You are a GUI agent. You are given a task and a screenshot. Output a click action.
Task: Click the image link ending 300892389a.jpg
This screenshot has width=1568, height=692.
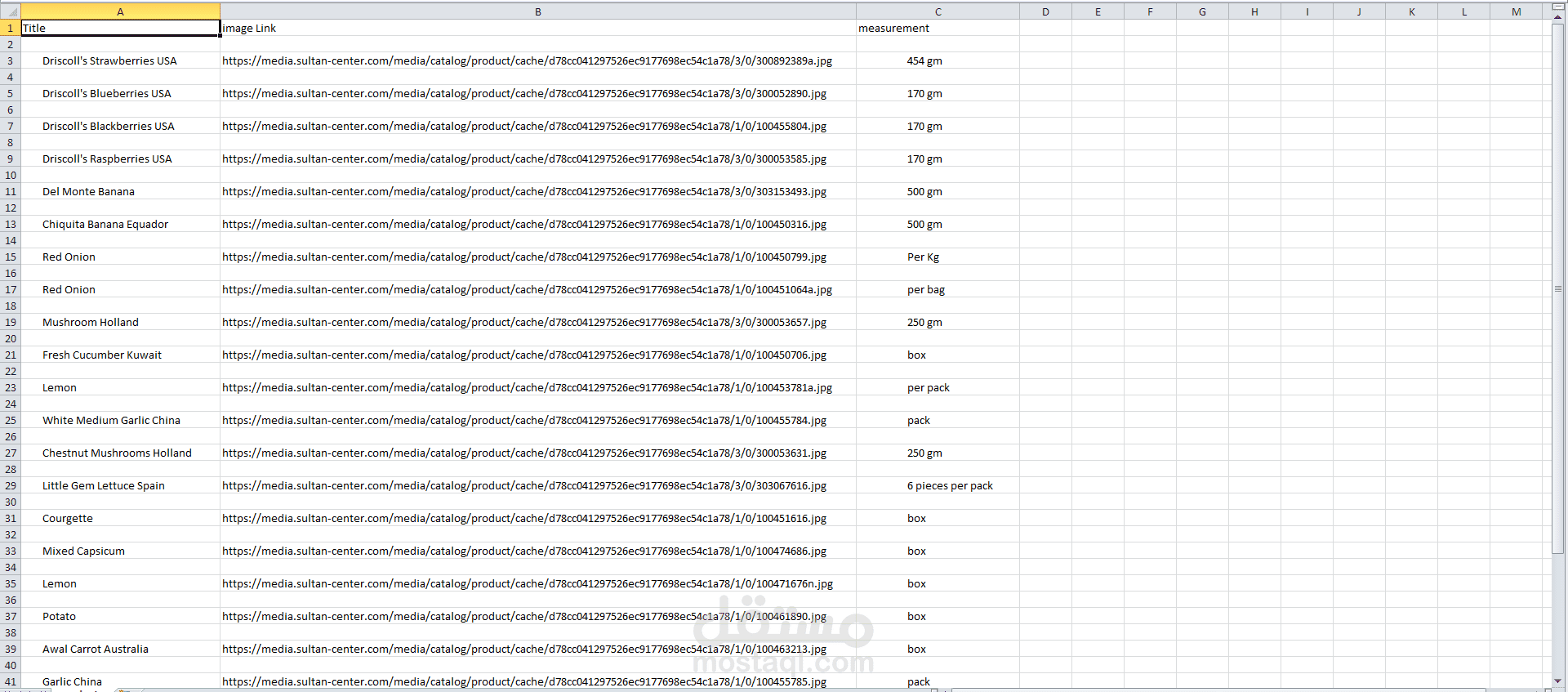(527, 60)
